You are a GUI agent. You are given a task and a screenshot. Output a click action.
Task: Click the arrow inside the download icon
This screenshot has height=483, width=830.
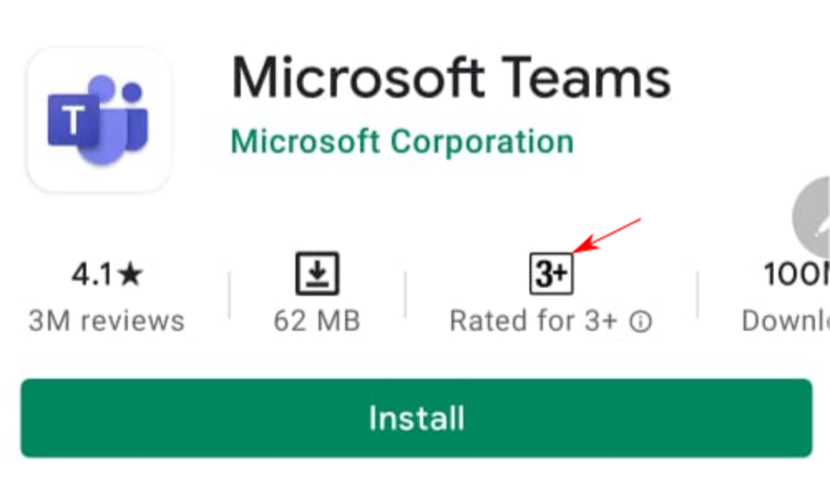[317, 271]
